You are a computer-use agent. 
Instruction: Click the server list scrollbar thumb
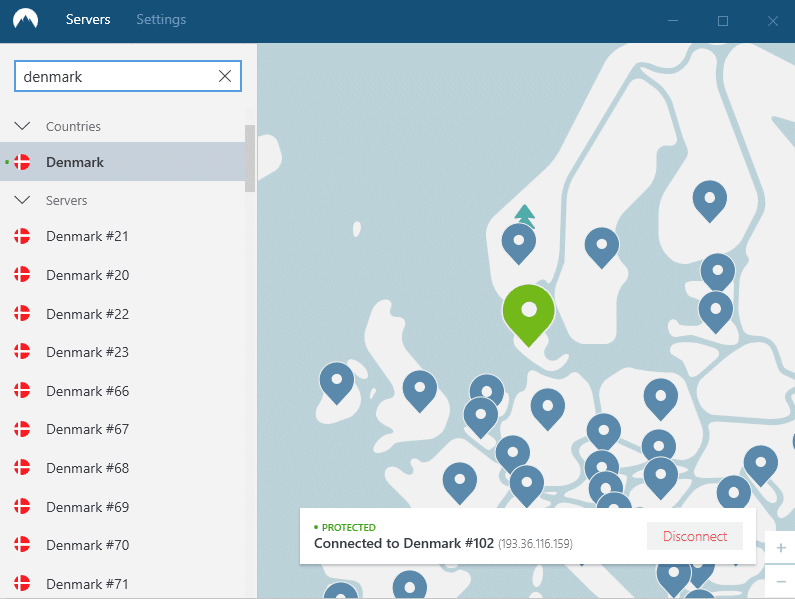click(250, 158)
